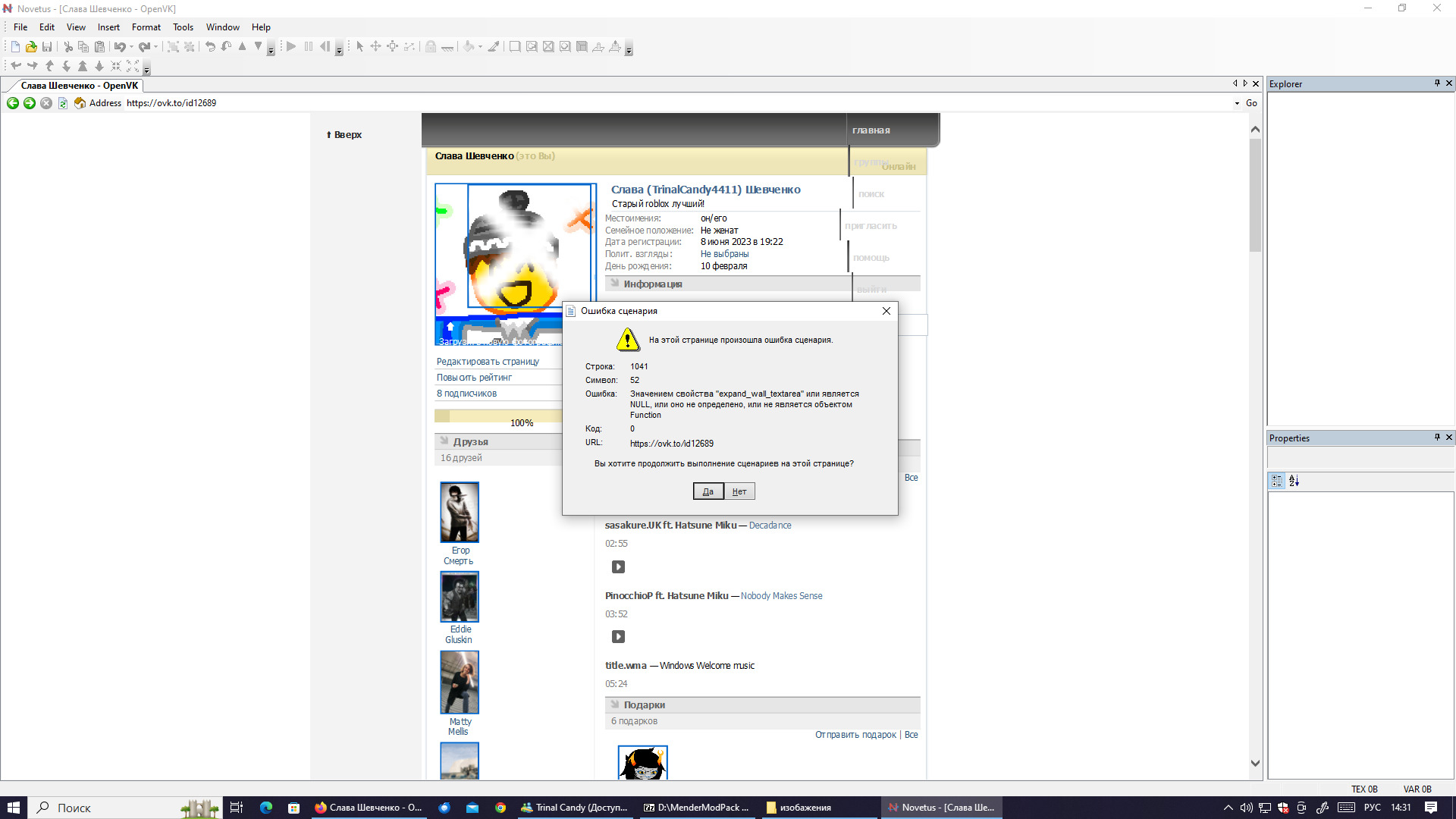Click the page vertical scrollbar thumb
This screenshot has height=819, width=1456.
point(1255,193)
